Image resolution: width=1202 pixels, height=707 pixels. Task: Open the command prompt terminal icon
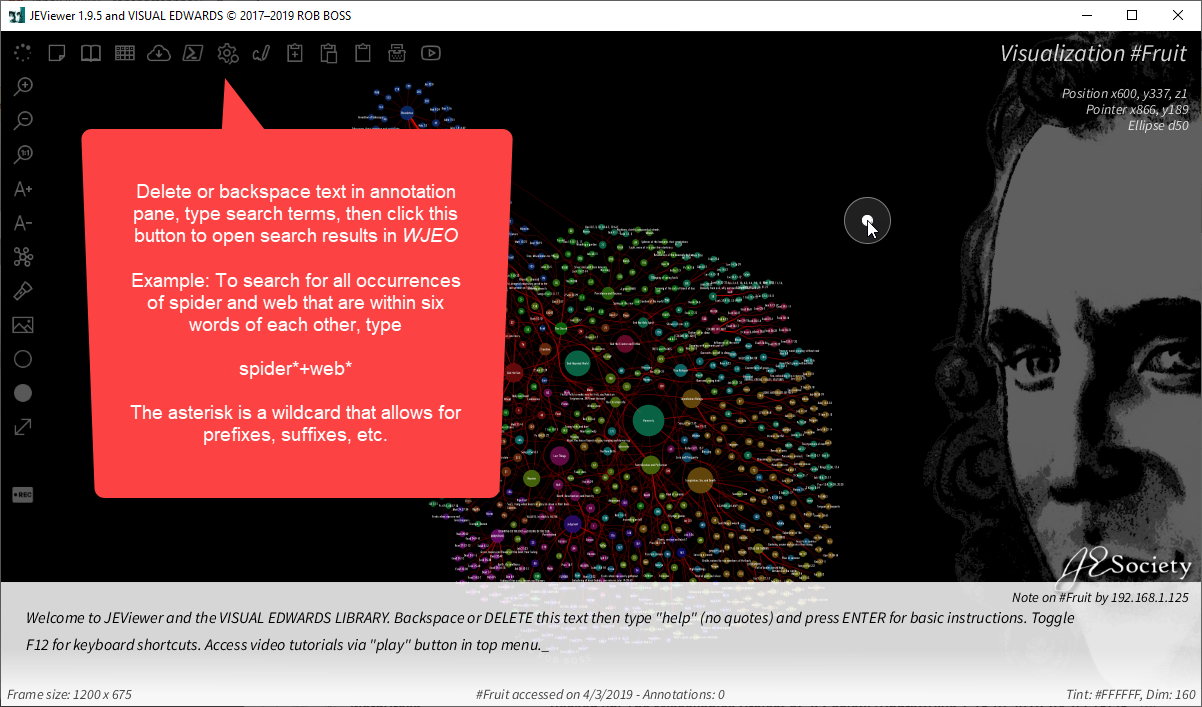pos(193,53)
